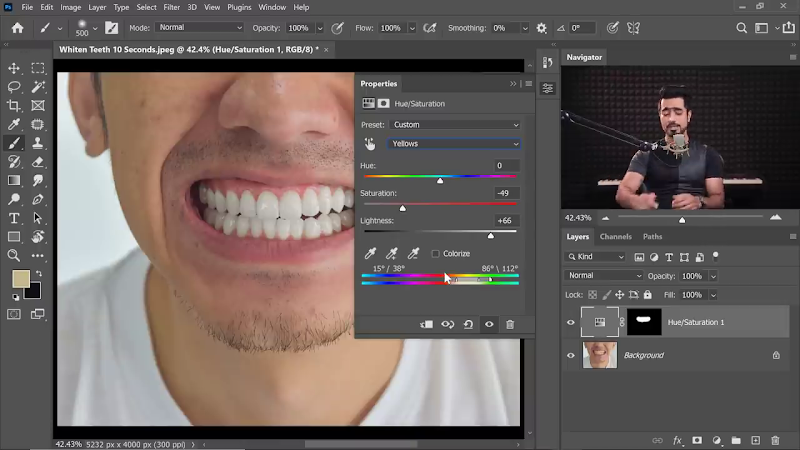Select the Crop tool
800x450 pixels.
point(14,106)
